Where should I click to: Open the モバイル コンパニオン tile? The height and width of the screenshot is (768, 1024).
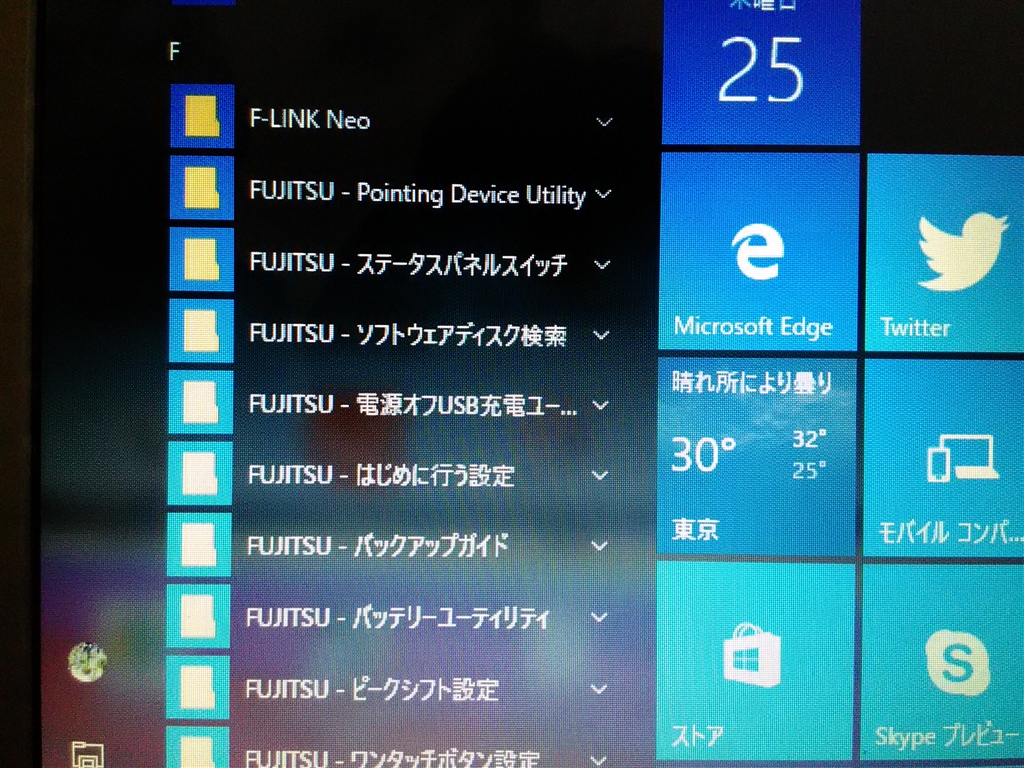pyautogui.click(x=944, y=457)
